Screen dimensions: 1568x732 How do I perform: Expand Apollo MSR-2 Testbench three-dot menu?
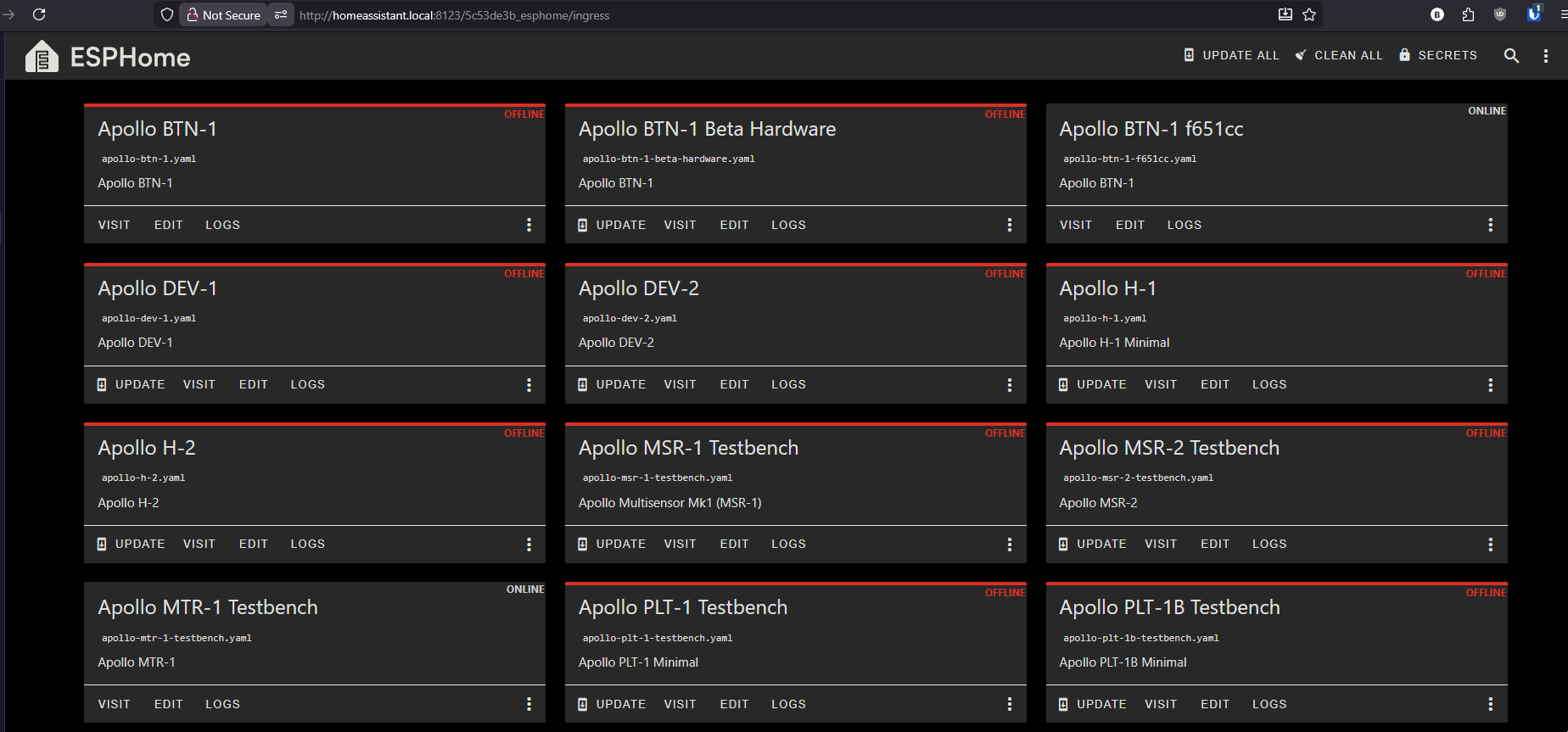[1490, 545]
